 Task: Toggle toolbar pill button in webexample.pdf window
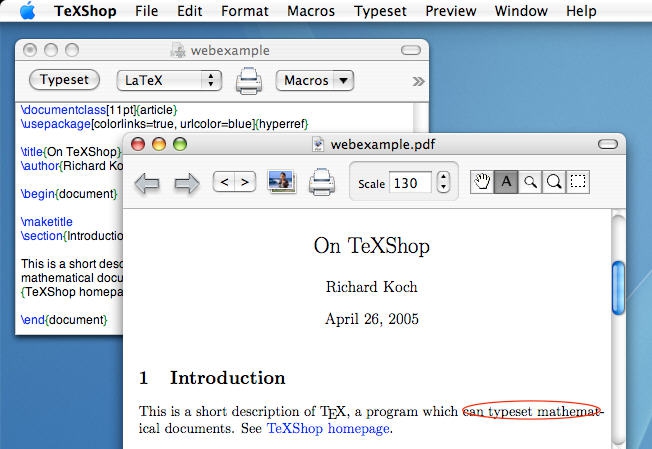(608, 144)
